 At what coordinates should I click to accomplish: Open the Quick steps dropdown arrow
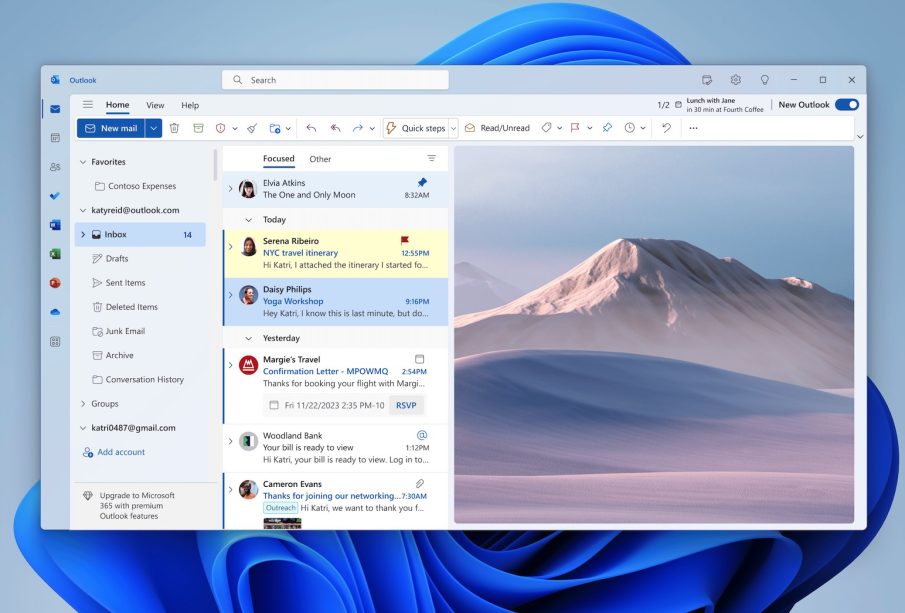(x=454, y=129)
